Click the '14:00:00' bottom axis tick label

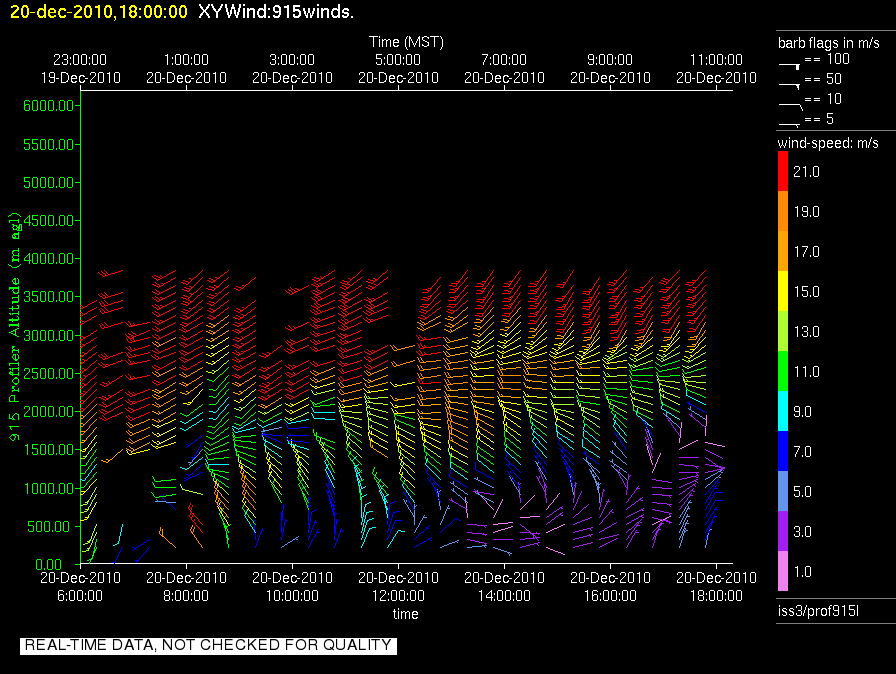(504, 596)
